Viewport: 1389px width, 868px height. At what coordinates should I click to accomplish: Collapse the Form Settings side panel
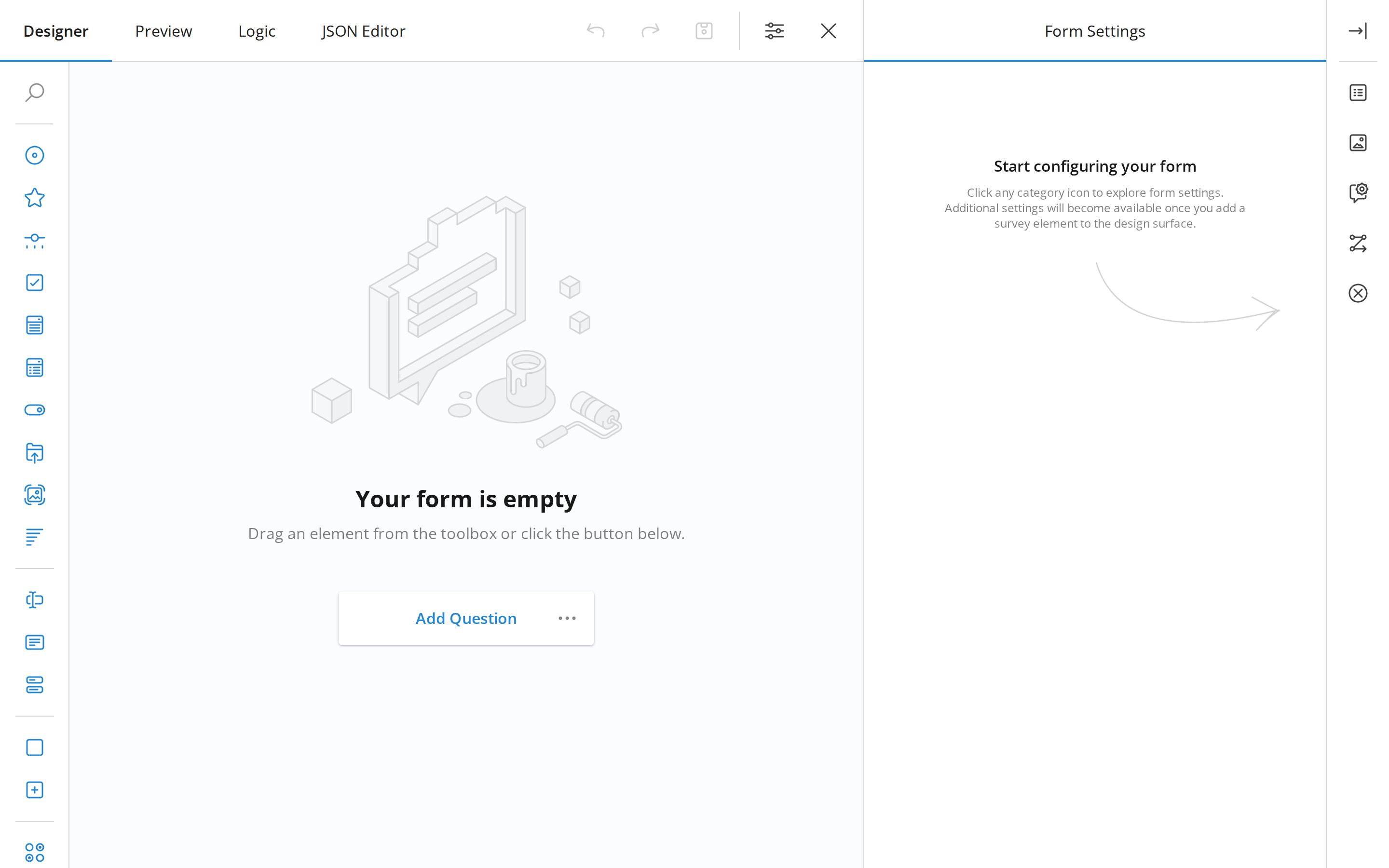tap(1358, 30)
